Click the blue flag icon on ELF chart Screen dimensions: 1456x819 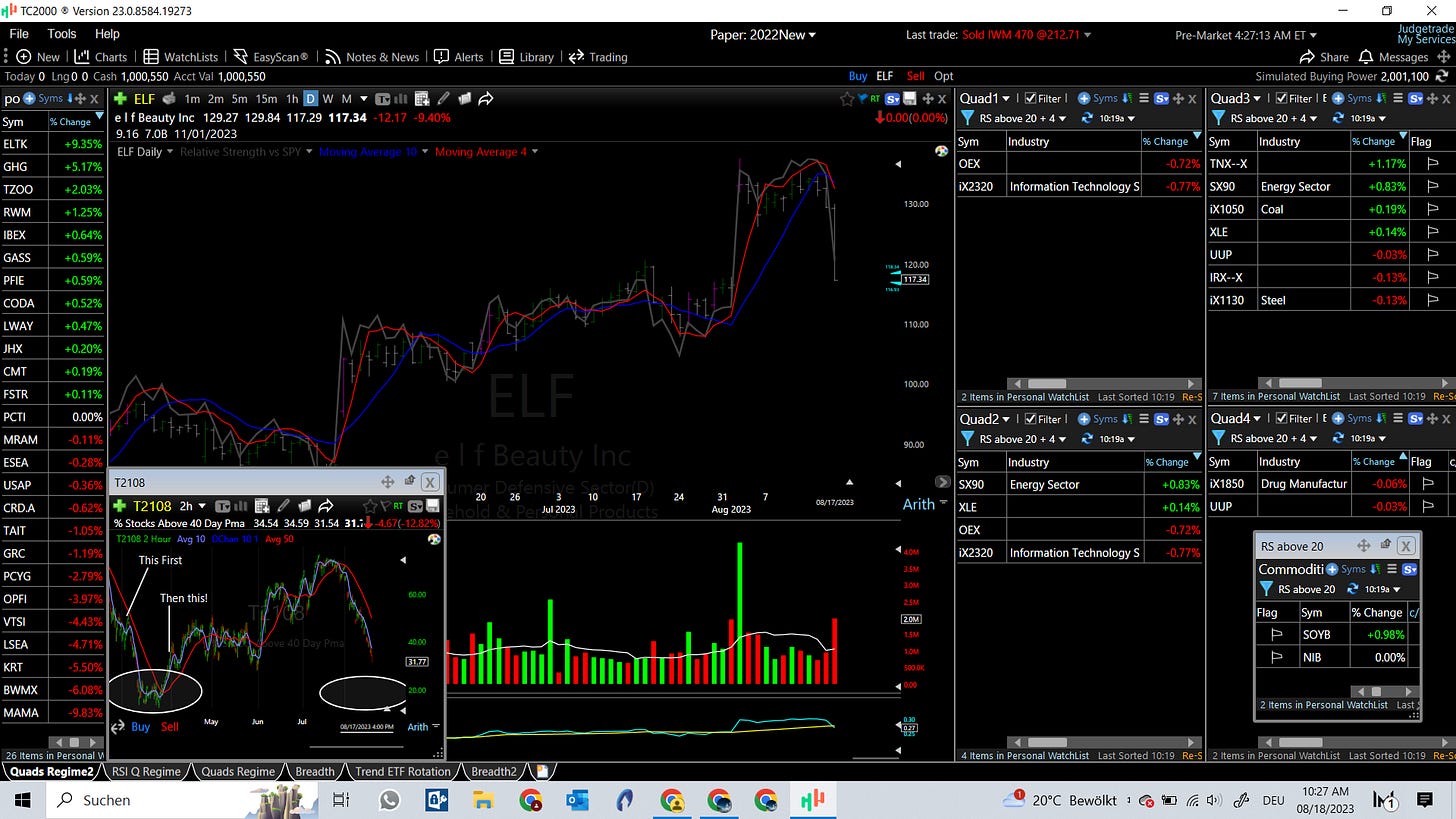(862, 97)
